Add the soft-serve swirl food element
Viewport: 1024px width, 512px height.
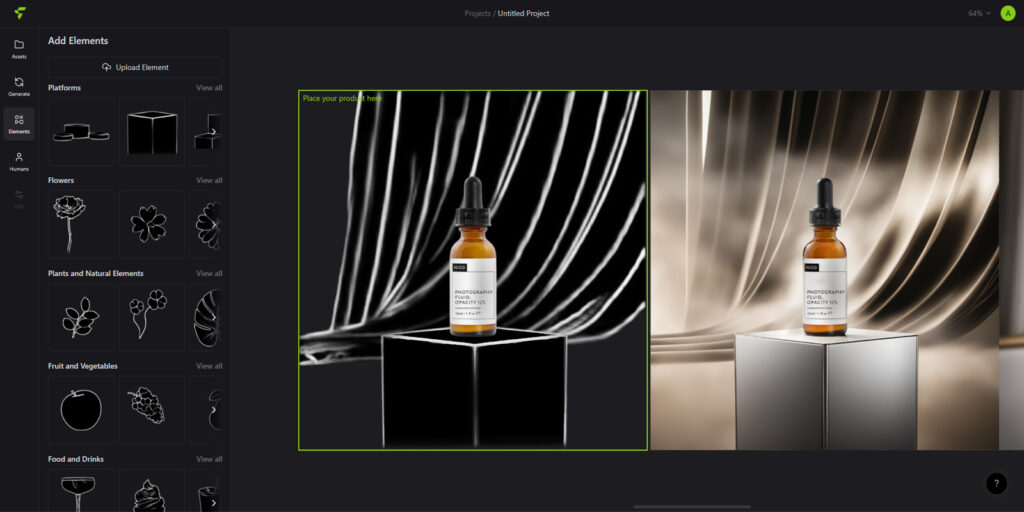pyautogui.click(x=152, y=490)
